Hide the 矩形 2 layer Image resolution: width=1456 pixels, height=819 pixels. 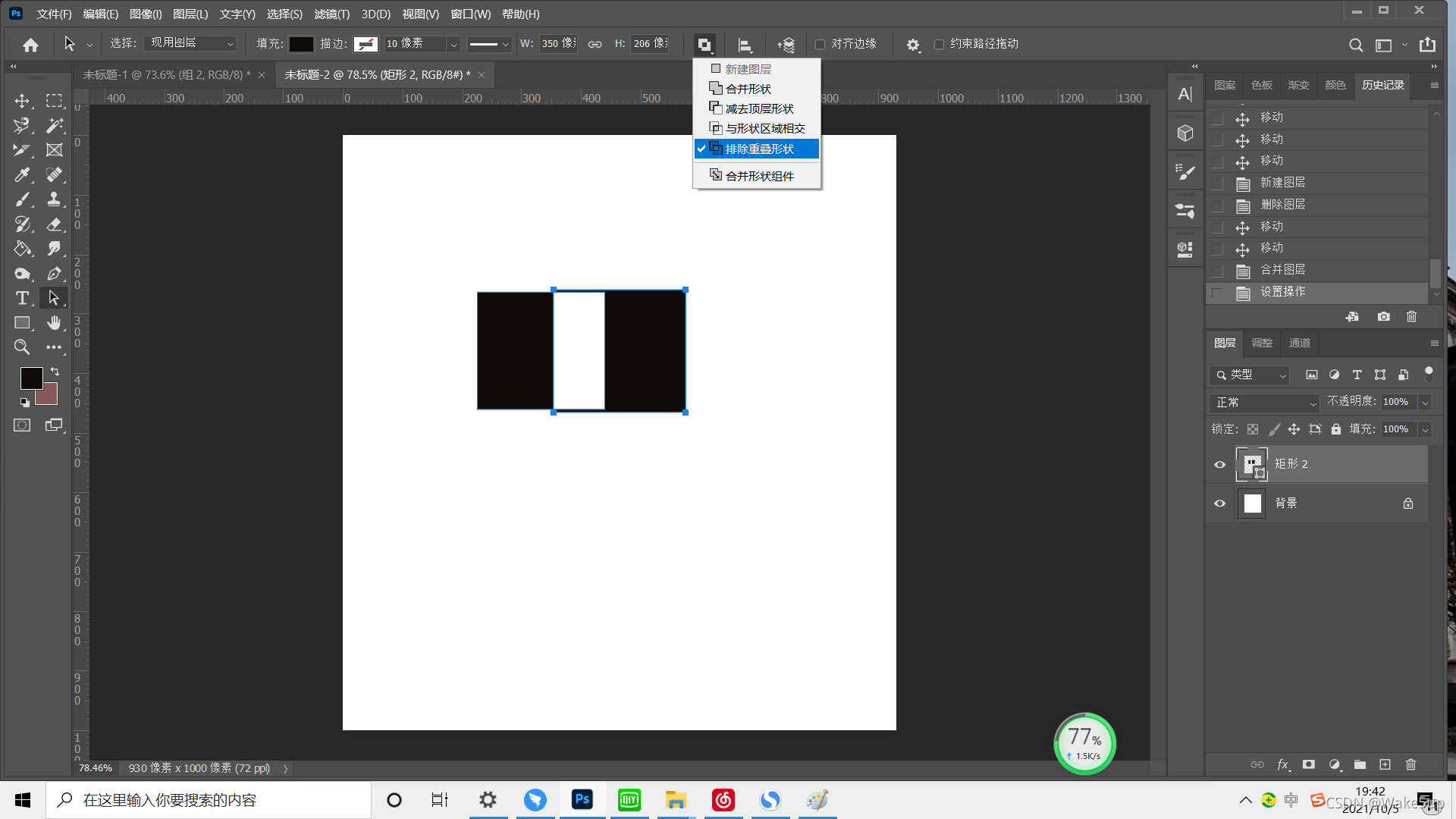click(x=1219, y=464)
